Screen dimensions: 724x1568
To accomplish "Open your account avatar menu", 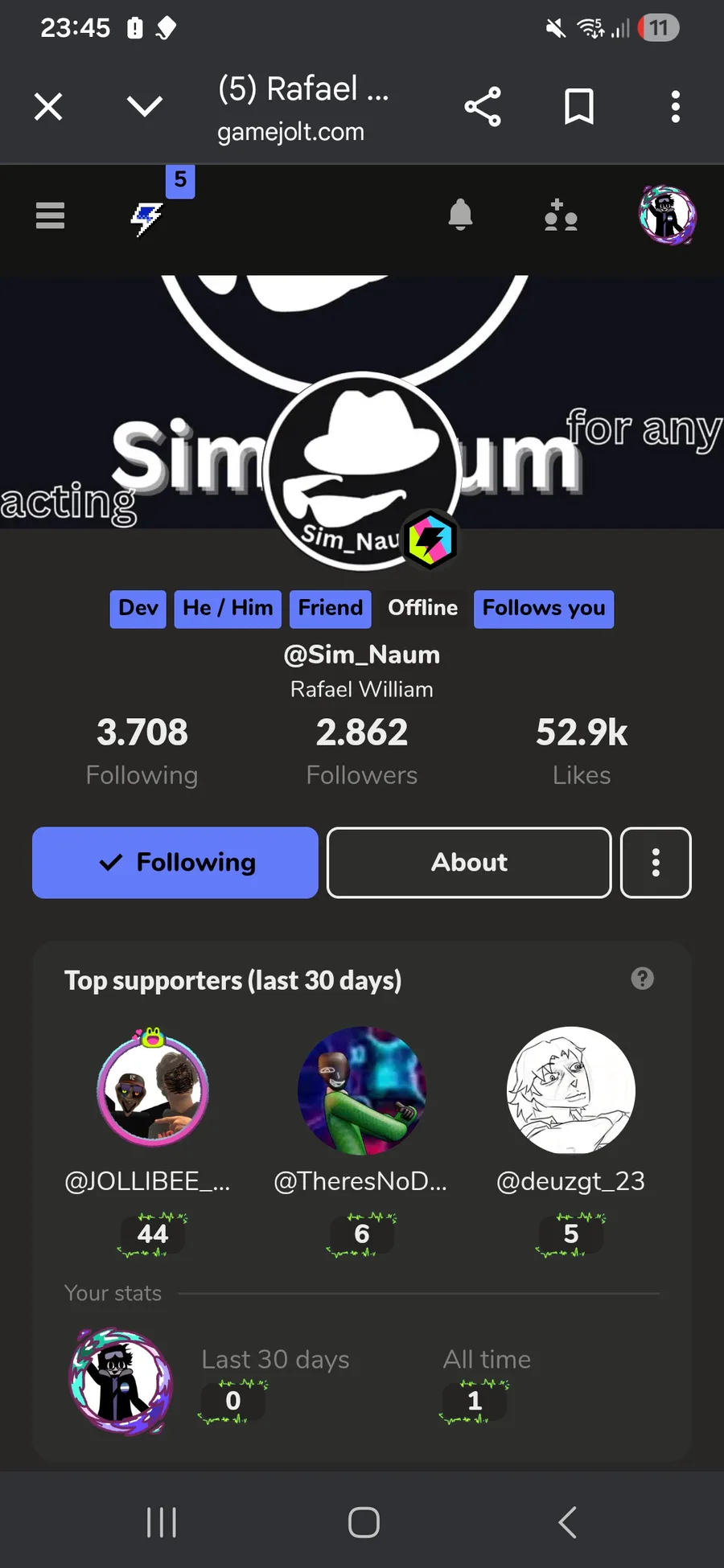I will (667, 215).
